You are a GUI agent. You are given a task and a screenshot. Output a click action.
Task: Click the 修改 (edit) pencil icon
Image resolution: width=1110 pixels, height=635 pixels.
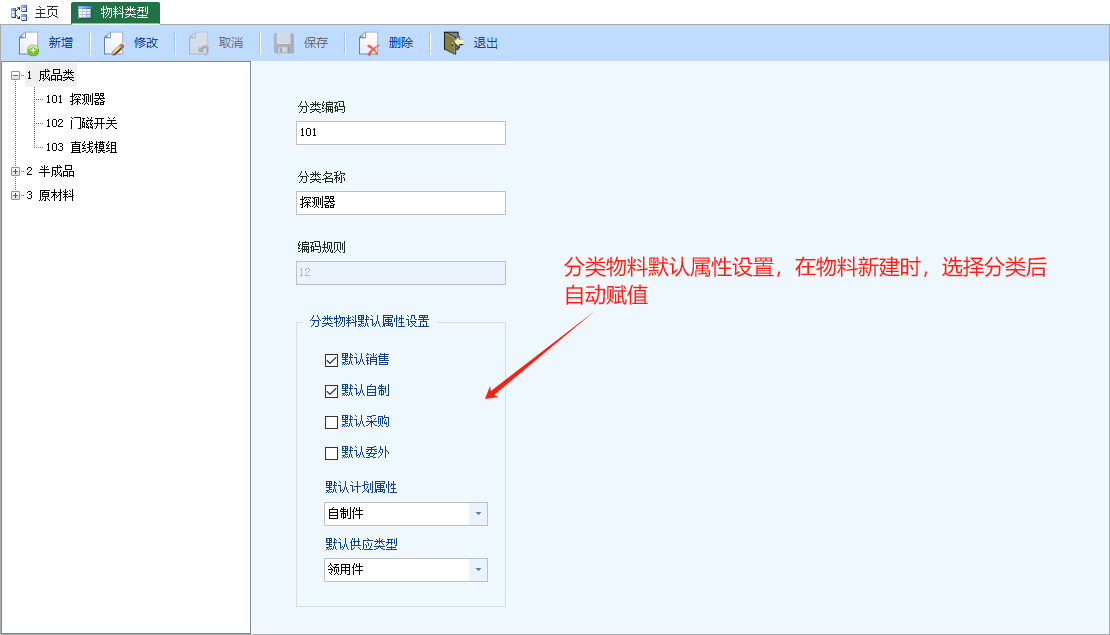click(113, 43)
